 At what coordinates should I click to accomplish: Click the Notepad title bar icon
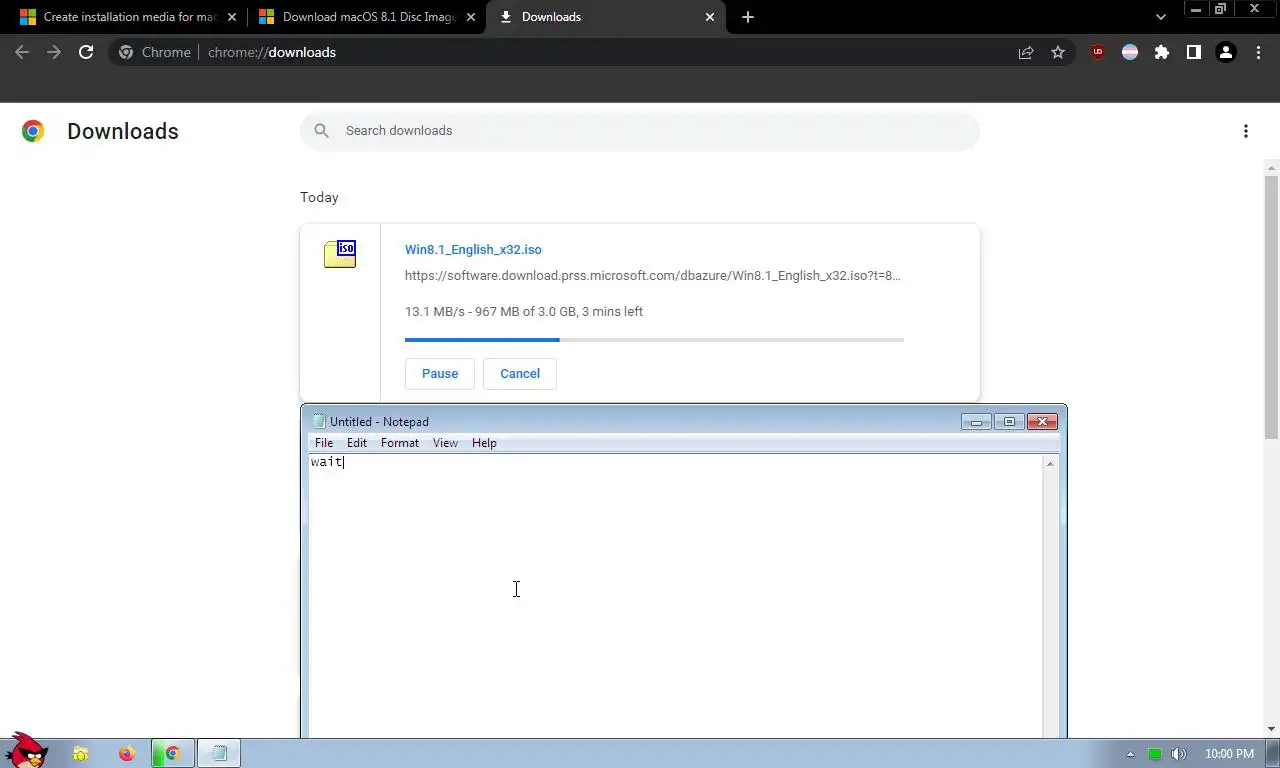point(319,421)
